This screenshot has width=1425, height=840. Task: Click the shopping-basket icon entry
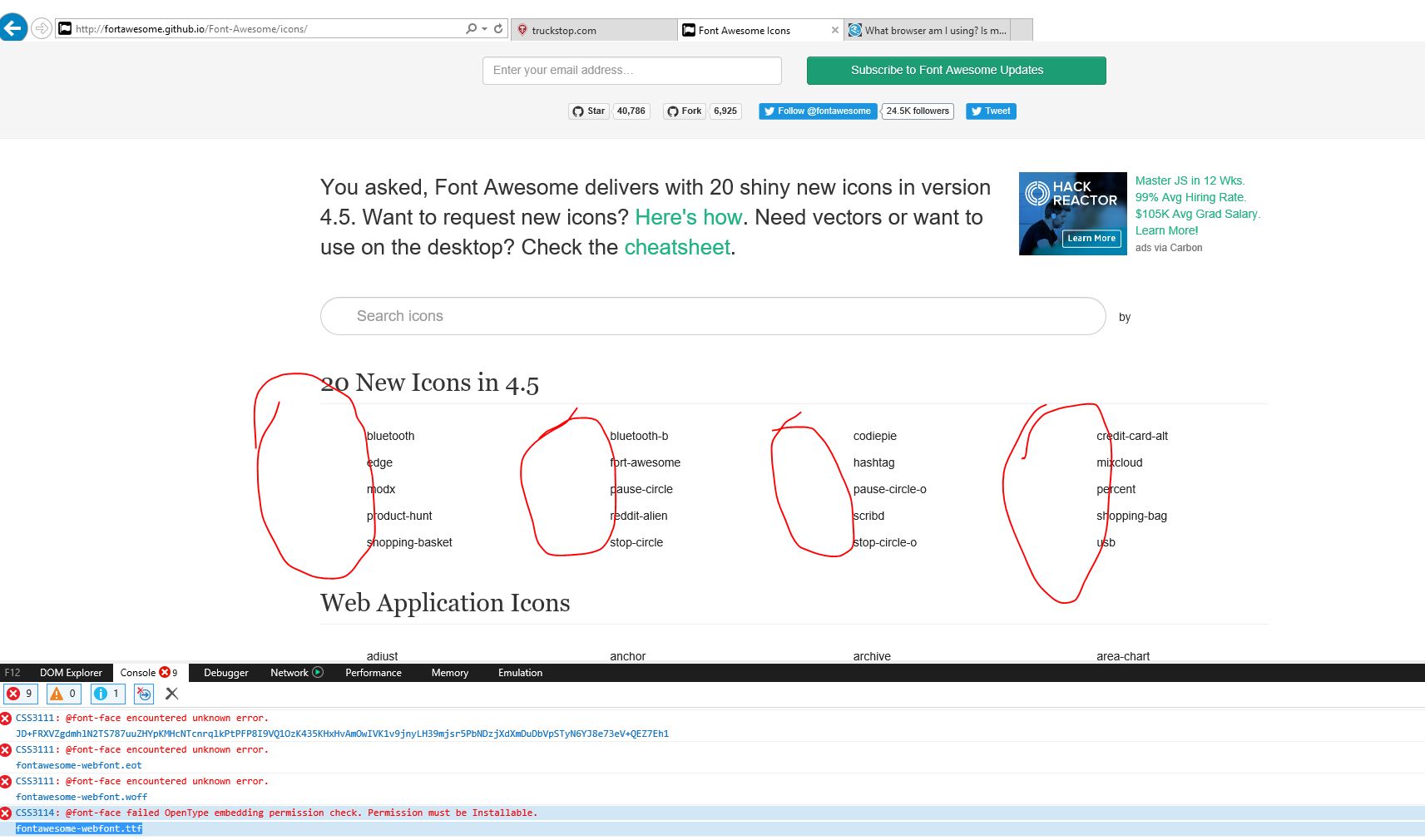tap(409, 542)
